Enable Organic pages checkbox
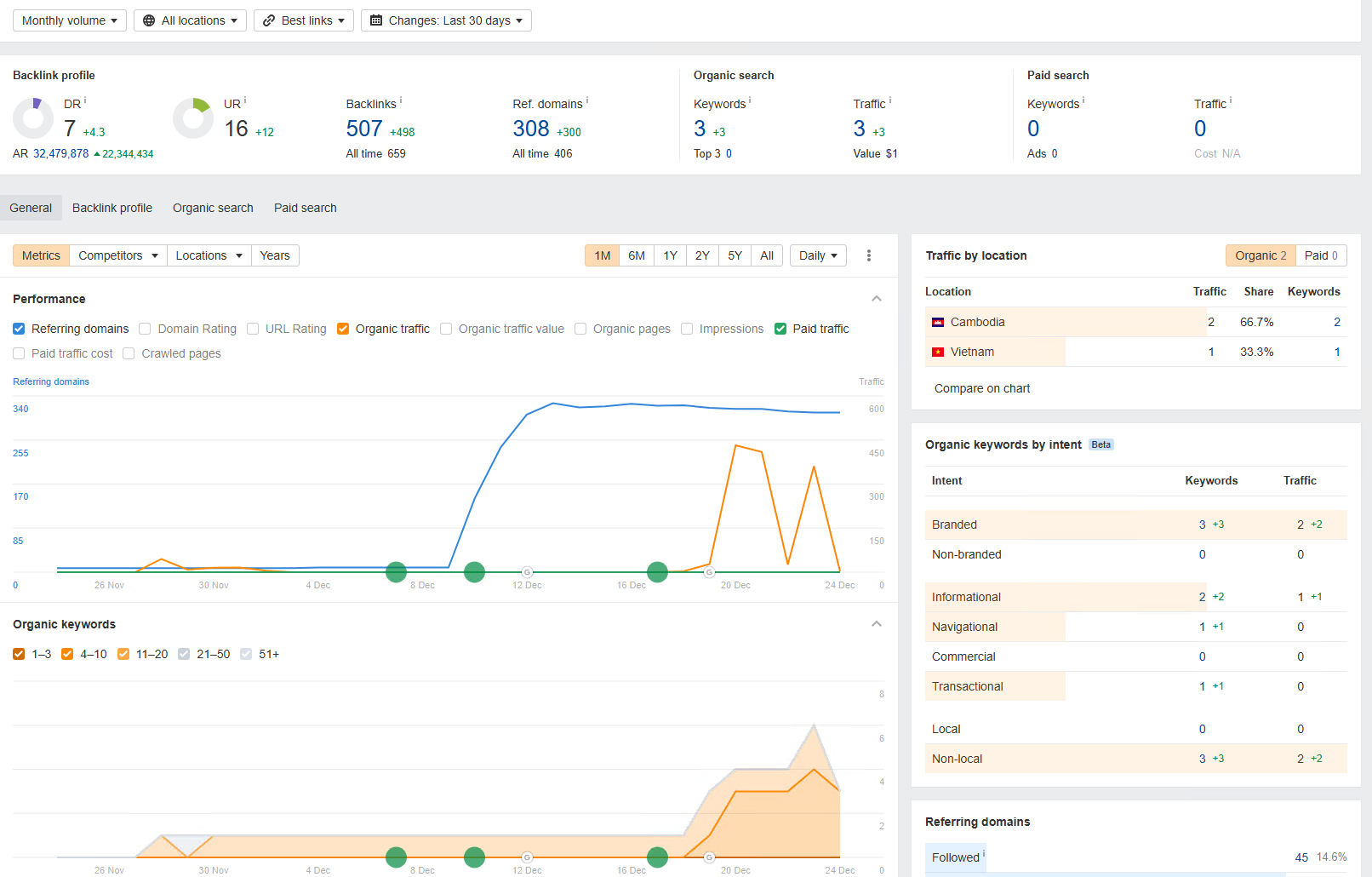Viewport: 1372px width, 877px height. (580, 329)
